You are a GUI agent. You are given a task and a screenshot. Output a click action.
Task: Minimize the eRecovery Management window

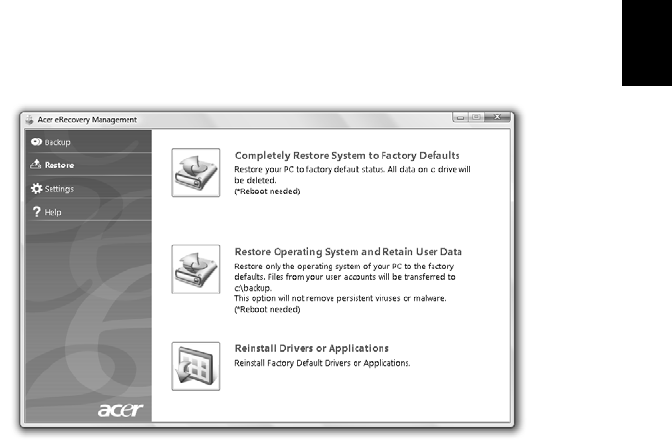(x=460, y=117)
